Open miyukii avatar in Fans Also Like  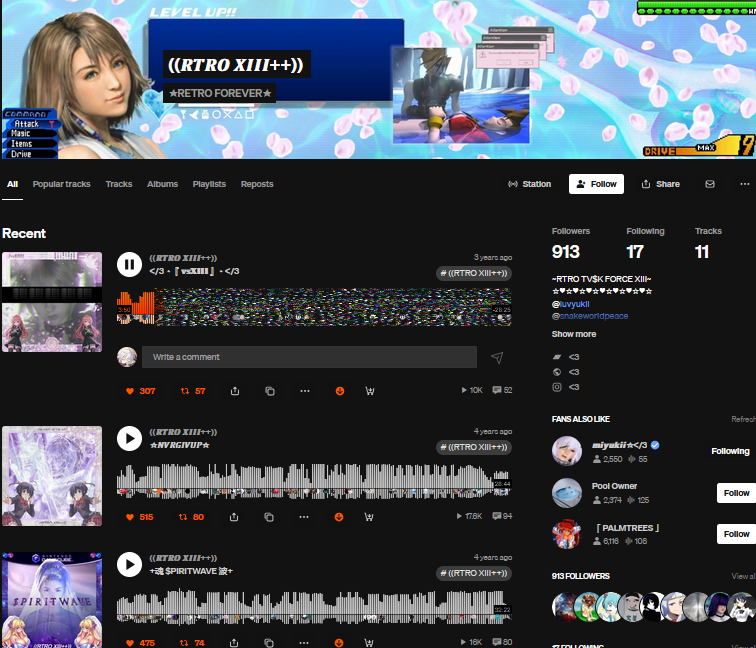tap(567, 451)
